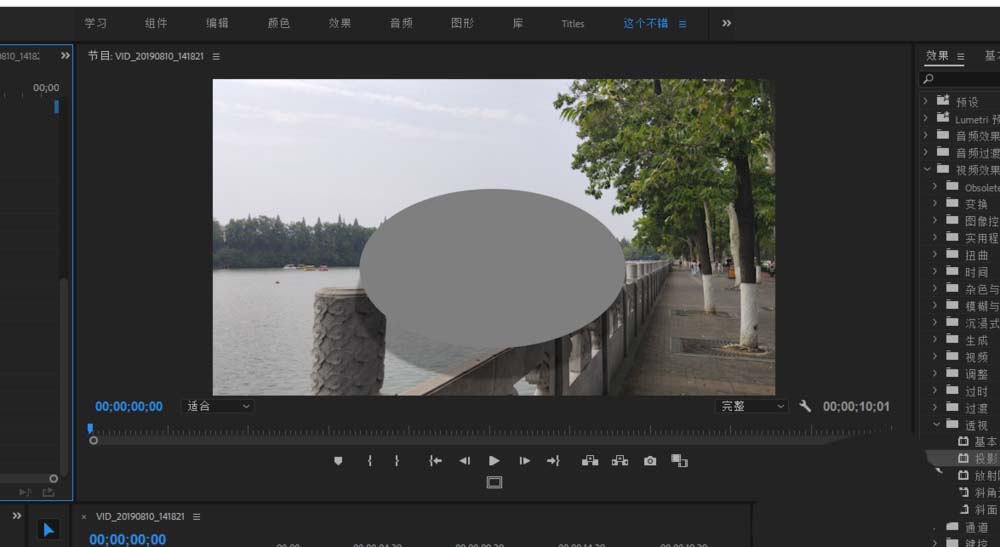Click the Program monitor blue playhead
Image resolution: width=1000 pixels, height=547 pixels.
pos(90,428)
